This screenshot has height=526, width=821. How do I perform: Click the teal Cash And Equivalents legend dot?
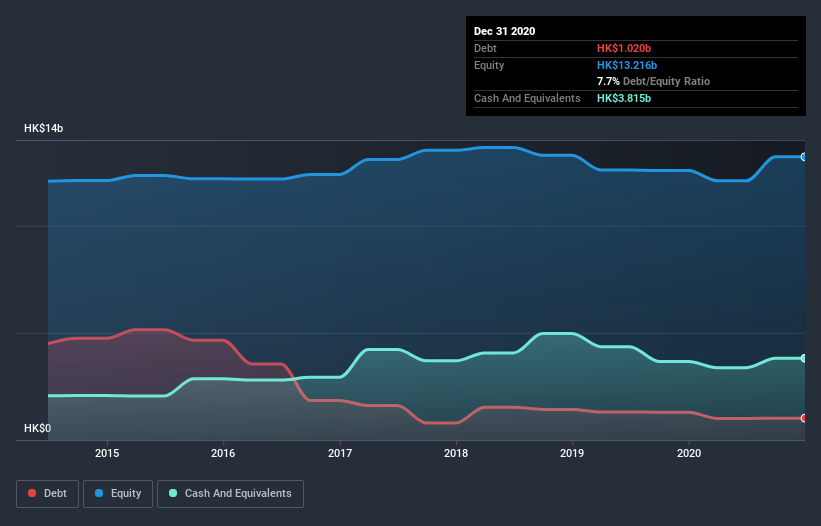(173, 493)
